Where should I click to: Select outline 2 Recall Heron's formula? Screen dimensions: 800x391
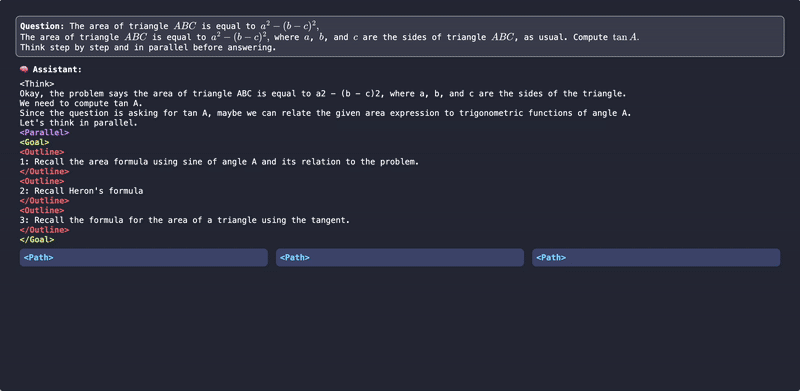[x=82, y=191]
